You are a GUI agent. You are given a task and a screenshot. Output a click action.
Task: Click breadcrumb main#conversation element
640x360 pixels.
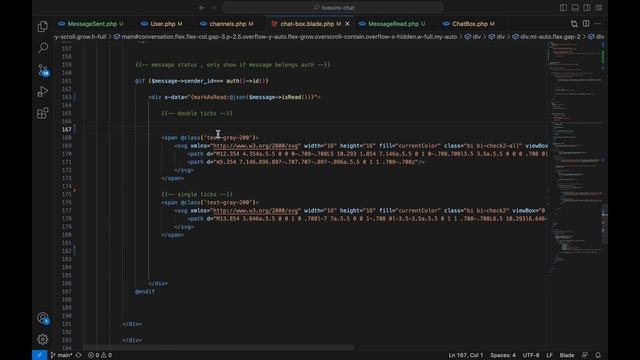(289, 37)
